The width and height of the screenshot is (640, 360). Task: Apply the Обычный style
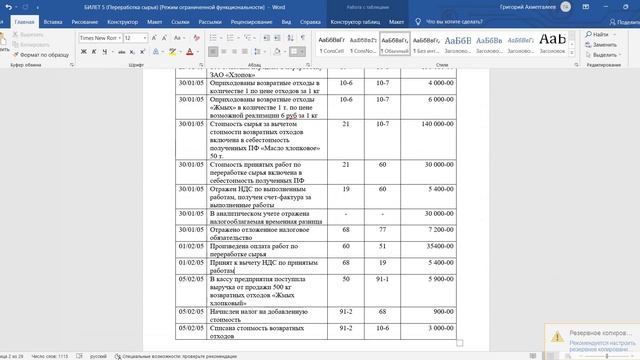click(395, 44)
